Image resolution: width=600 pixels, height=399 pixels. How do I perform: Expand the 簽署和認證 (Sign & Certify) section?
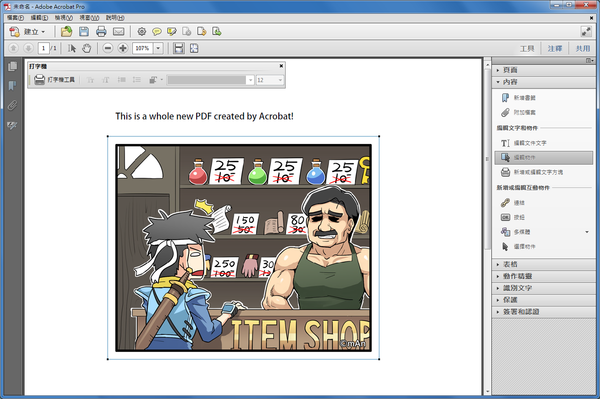coord(543,312)
